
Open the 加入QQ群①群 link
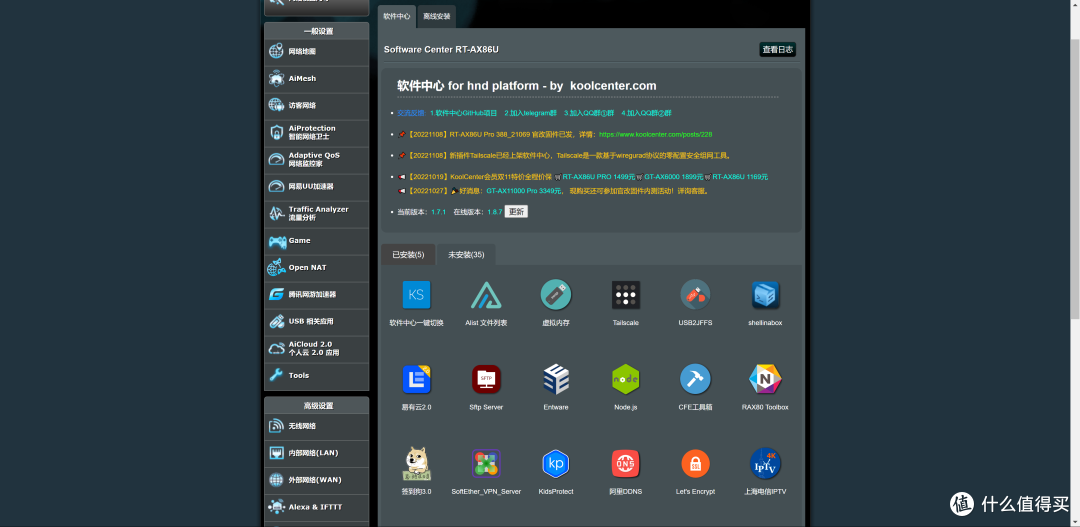(588, 113)
